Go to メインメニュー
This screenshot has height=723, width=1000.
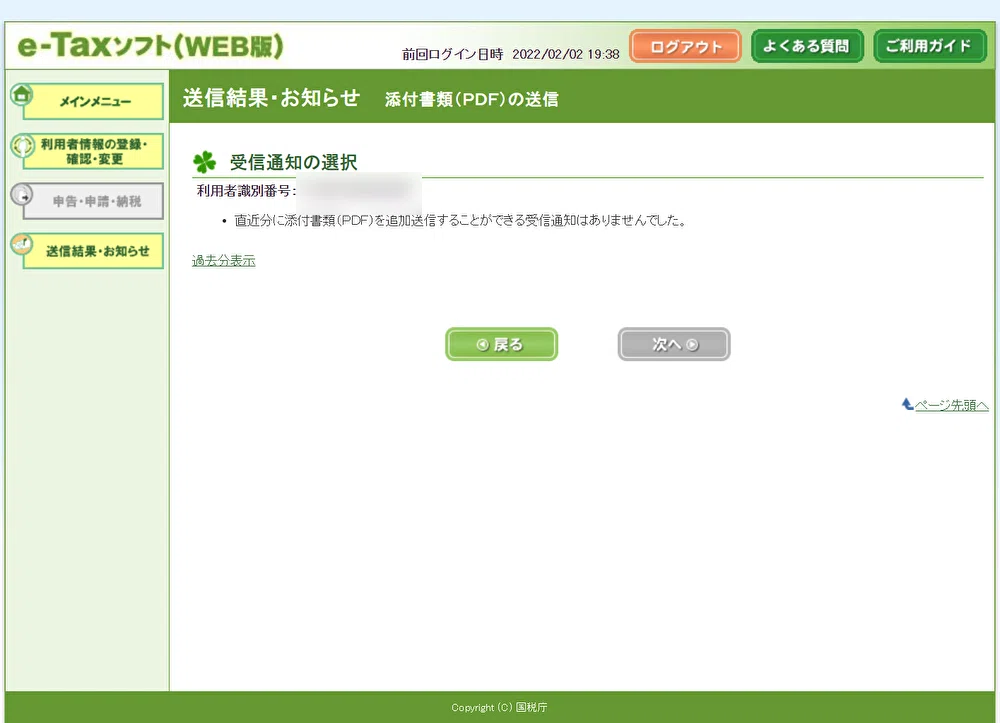(93, 101)
